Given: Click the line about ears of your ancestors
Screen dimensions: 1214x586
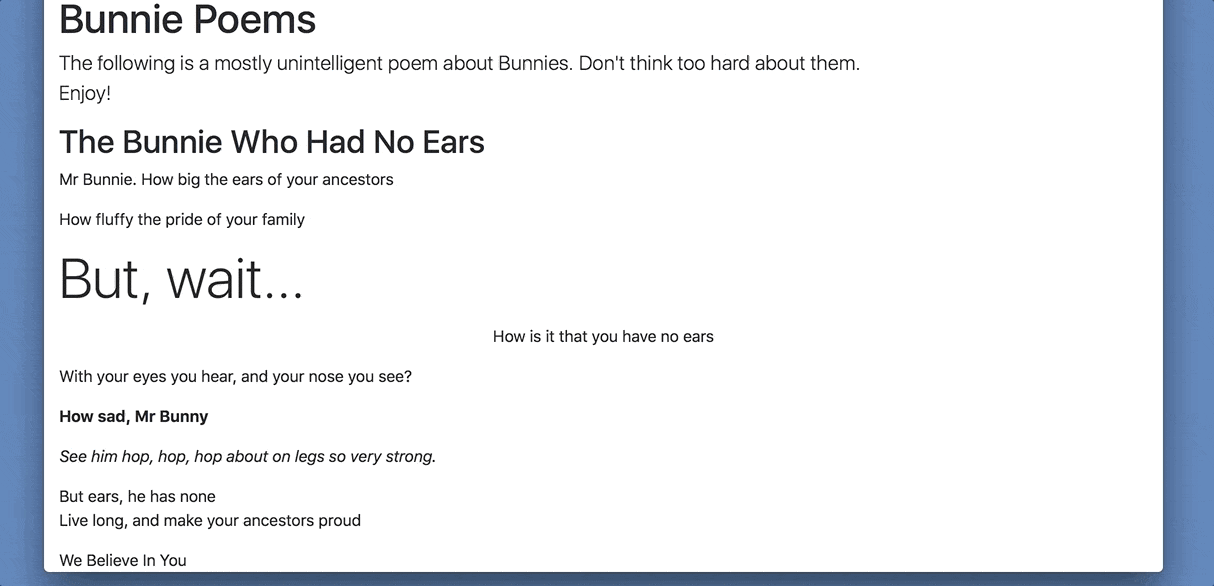Looking at the screenshot, I should click(x=226, y=180).
